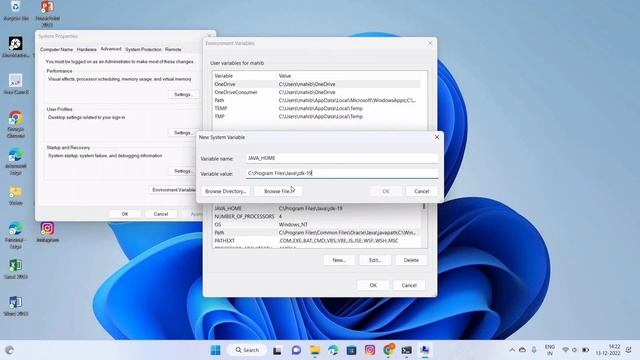Click the Browse File button
640x360 pixels.
click(x=278, y=191)
